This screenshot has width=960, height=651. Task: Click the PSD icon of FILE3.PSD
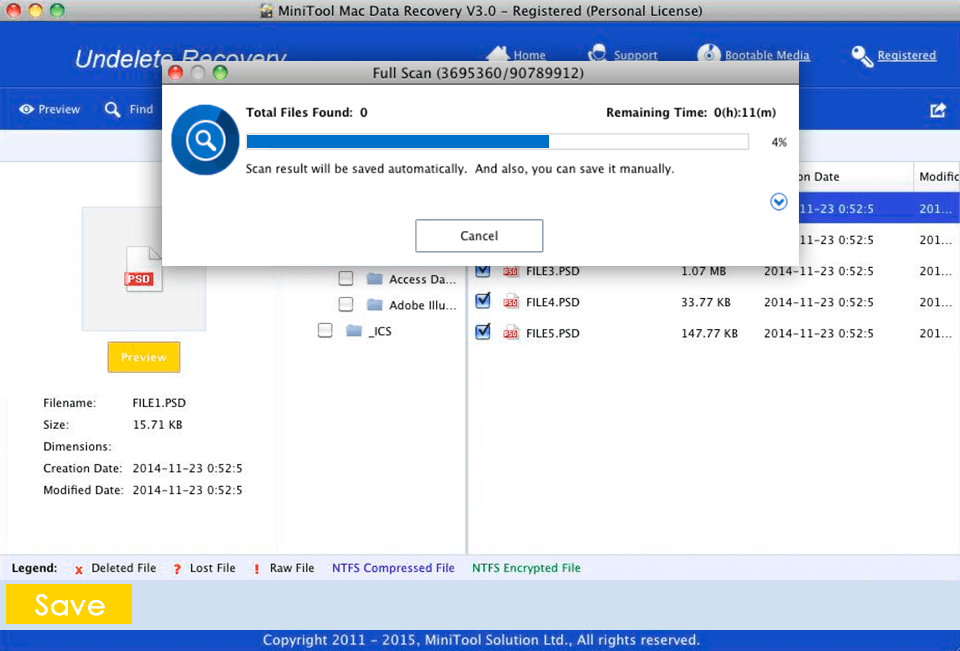511,271
